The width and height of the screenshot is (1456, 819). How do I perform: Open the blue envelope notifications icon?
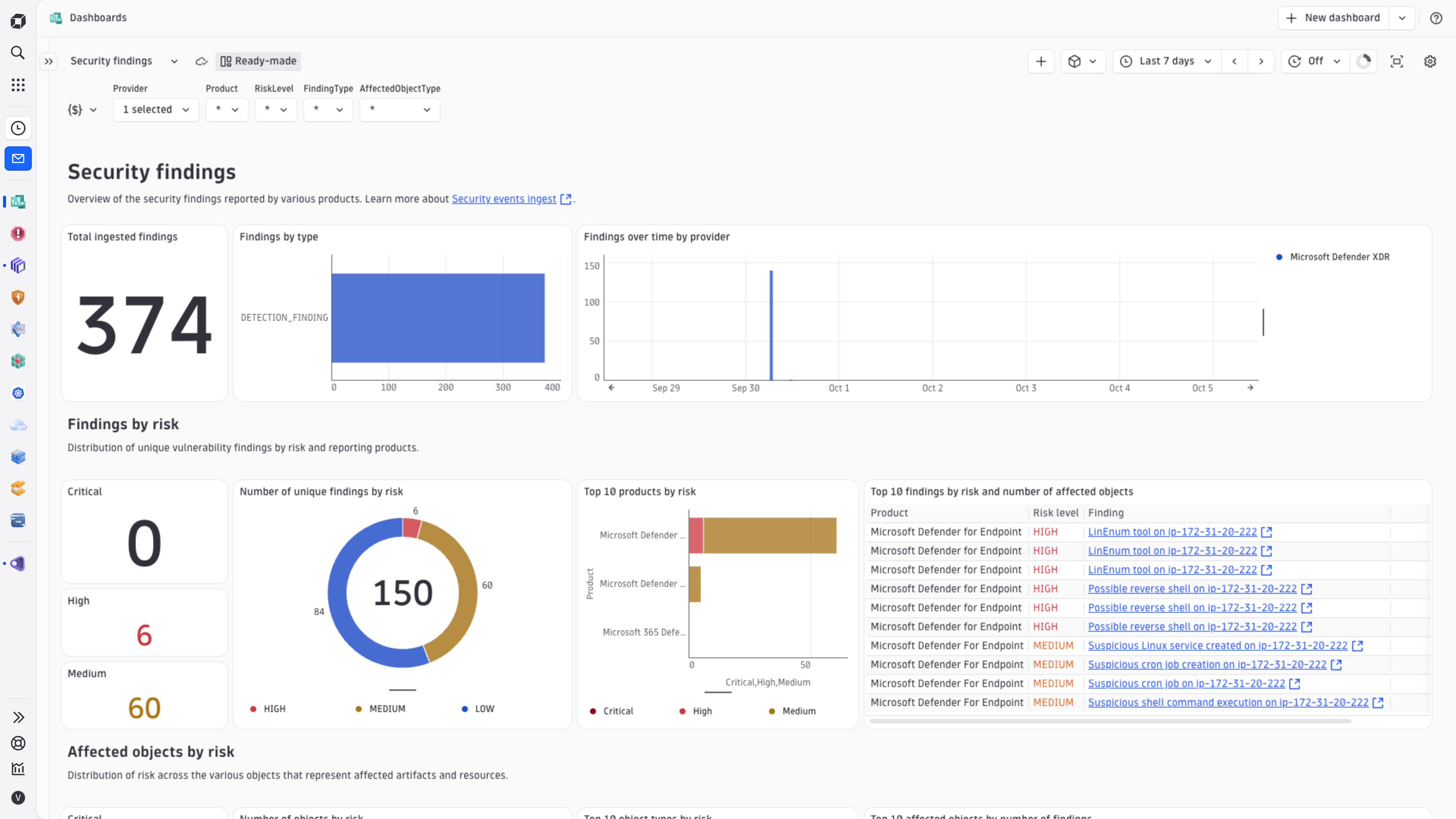pos(18,159)
